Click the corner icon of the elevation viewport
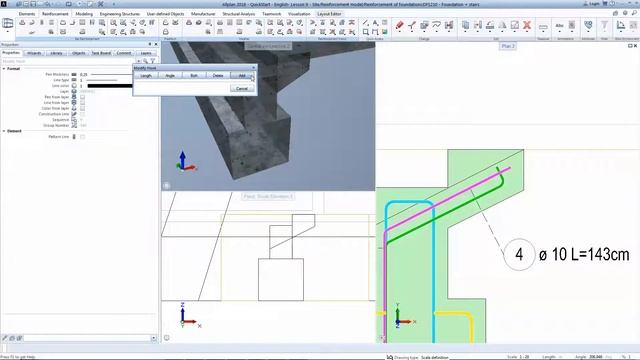This screenshot has height=360, width=640. (x=167, y=338)
